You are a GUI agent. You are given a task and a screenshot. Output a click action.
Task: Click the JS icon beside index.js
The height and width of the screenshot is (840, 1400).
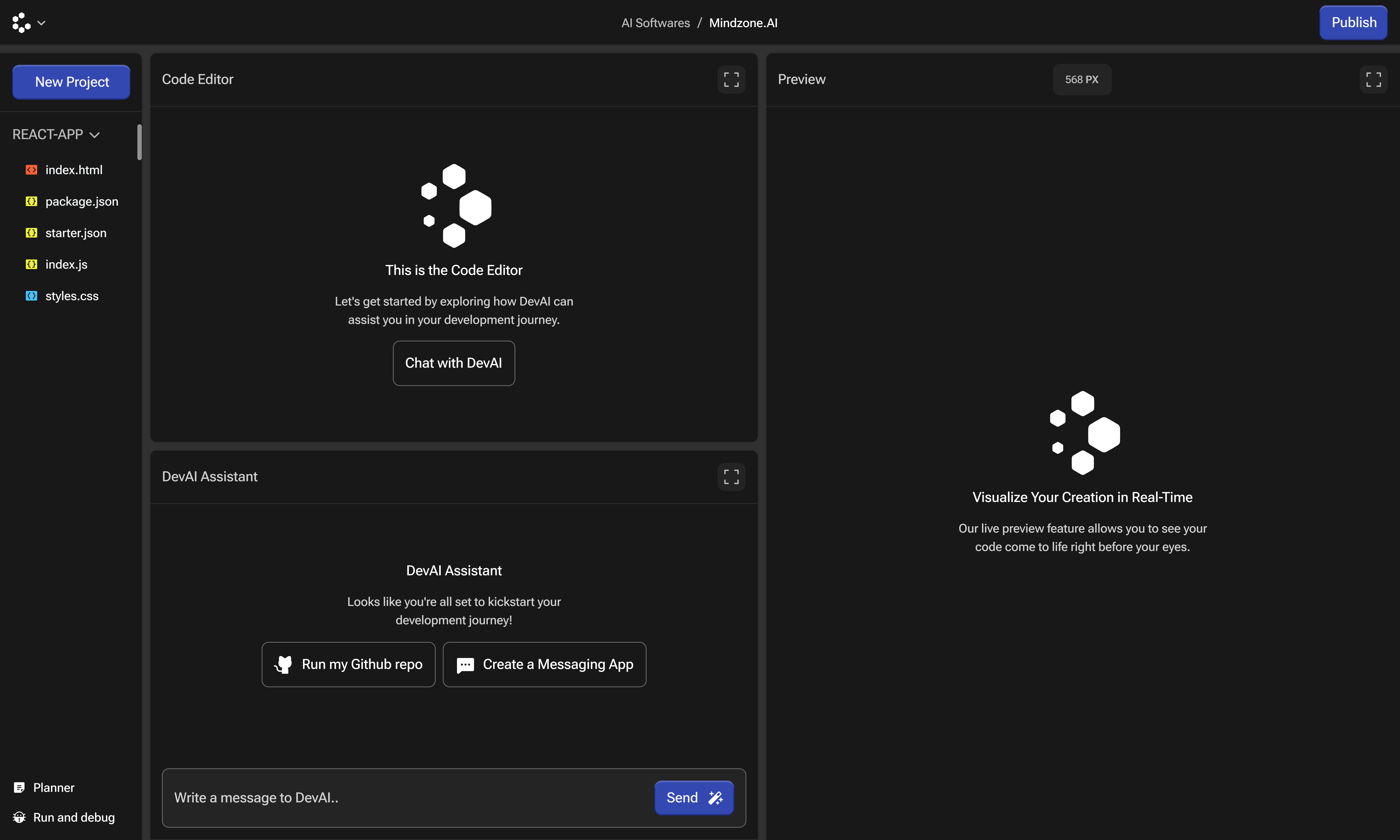[x=32, y=264]
